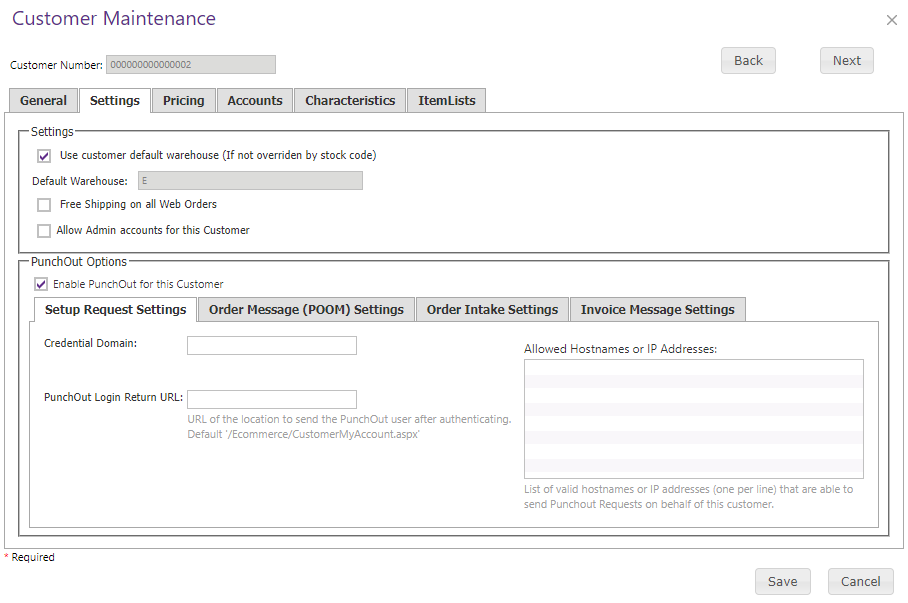This screenshot has width=908, height=603.
Task: Open the ItemLists tab
Action: coord(446,101)
